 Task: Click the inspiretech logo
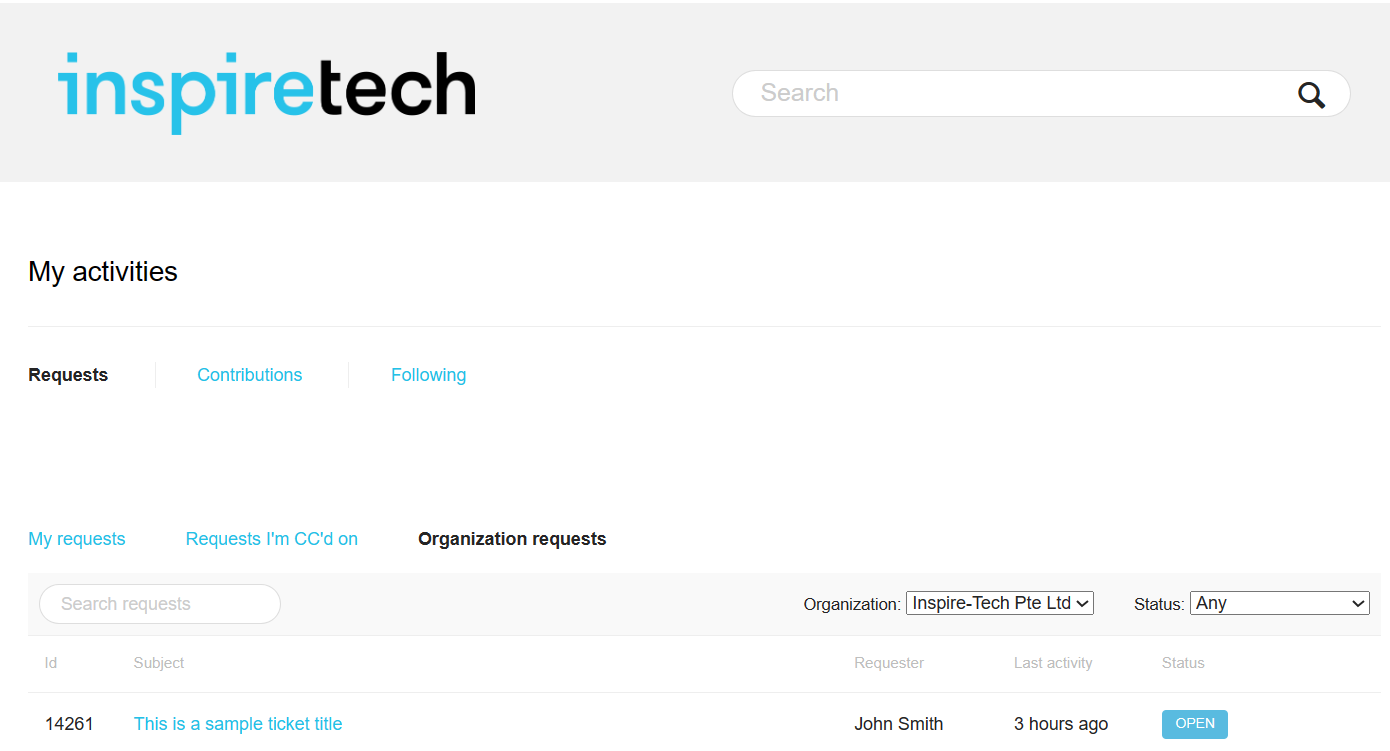267,91
